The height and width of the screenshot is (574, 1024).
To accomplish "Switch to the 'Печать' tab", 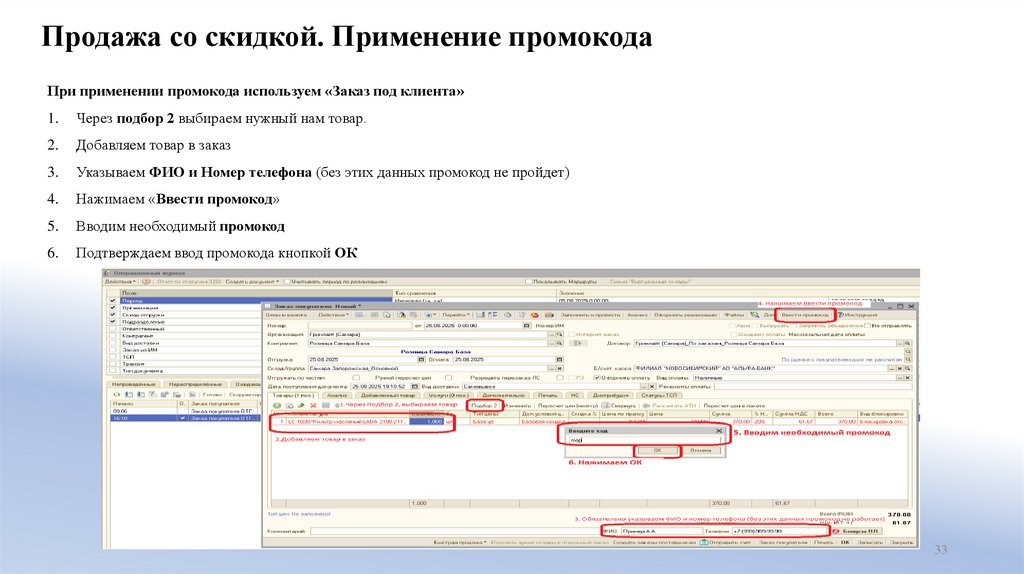I will coord(547,395).
